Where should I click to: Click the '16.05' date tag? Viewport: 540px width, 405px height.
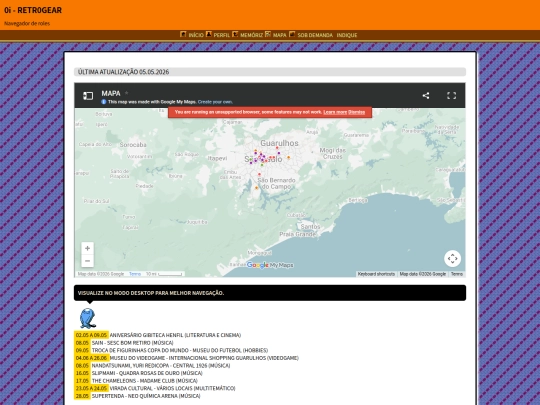point(82,373)
